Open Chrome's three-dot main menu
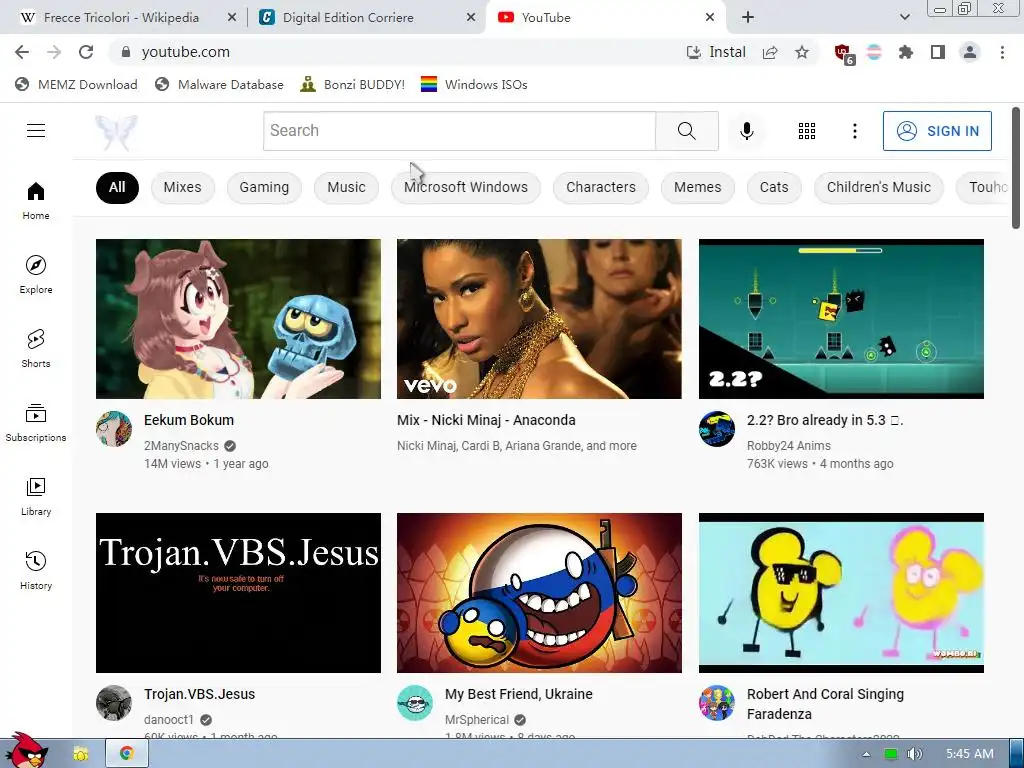 pyautogui.click(x=1002, y=52)
